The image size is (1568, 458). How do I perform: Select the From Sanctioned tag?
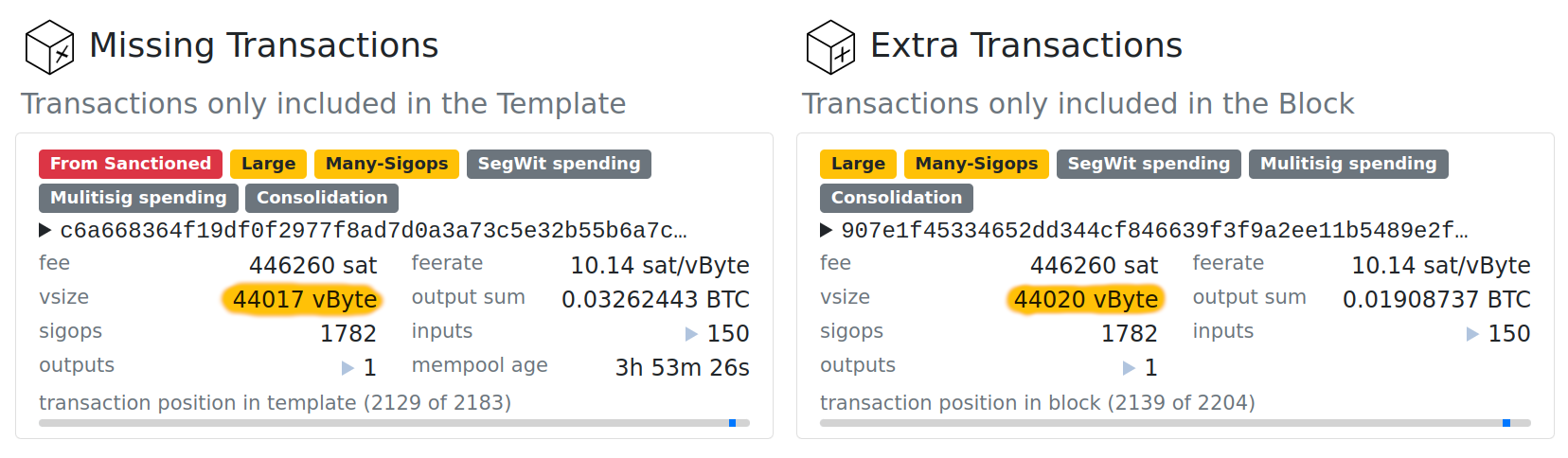[131, 164]
